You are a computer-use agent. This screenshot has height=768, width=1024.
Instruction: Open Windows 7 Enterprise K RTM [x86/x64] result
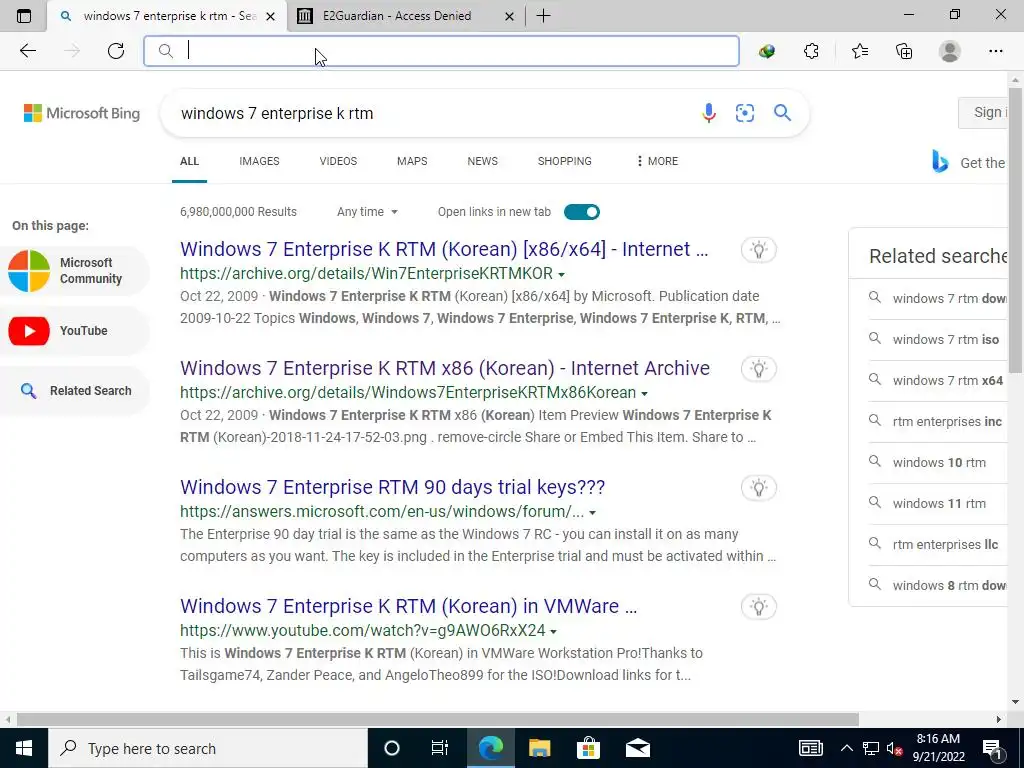(x=444, y=249)
